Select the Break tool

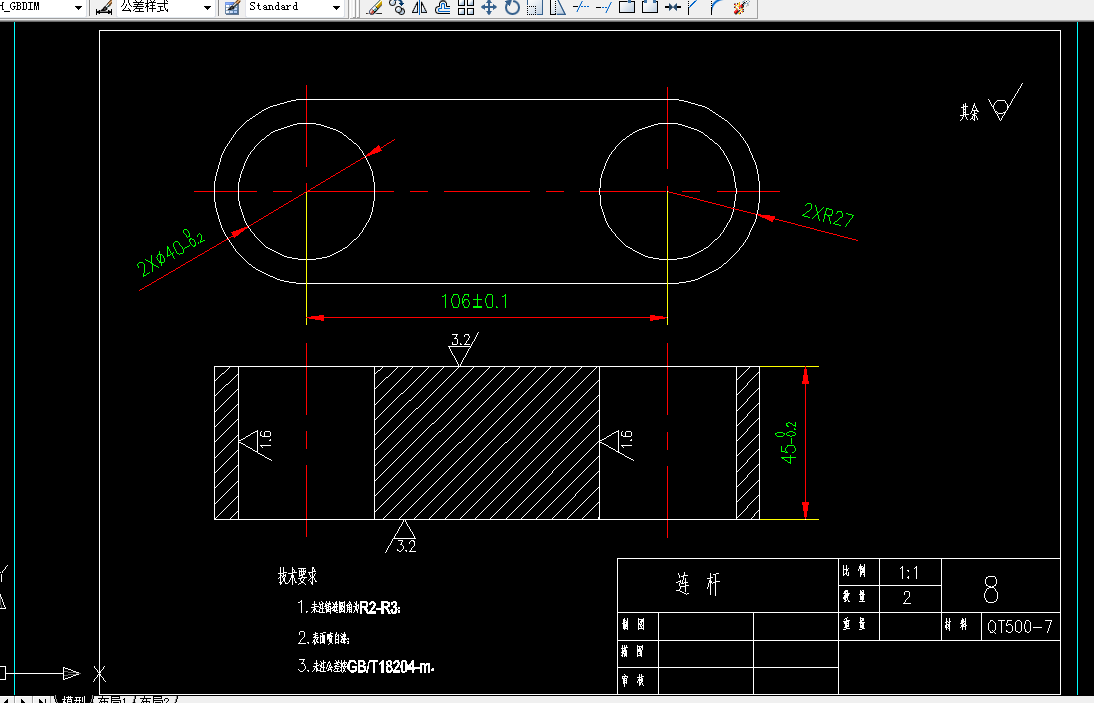(x=650, y=8)
